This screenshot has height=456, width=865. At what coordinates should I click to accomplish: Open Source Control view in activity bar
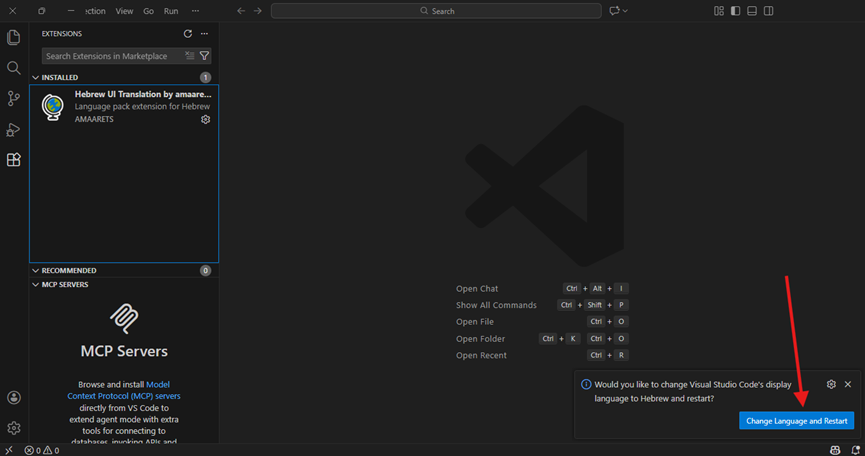click(14, 98)
